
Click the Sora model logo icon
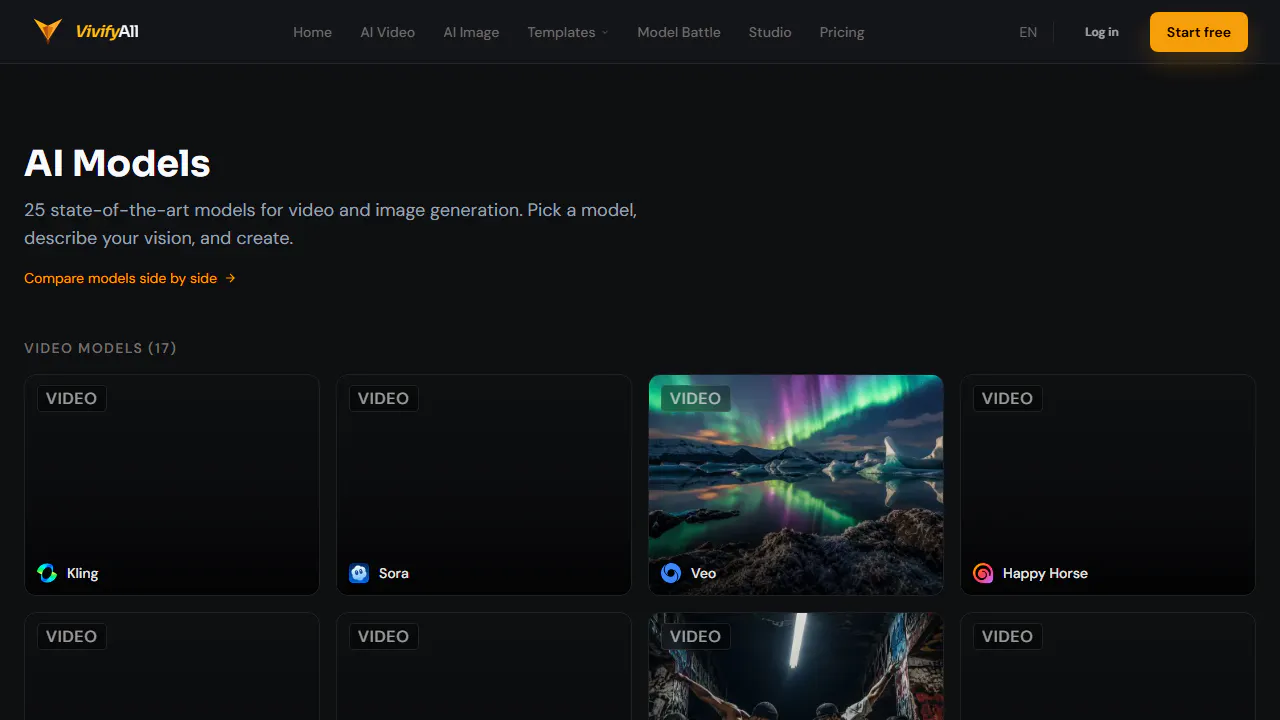pos(359,573)
